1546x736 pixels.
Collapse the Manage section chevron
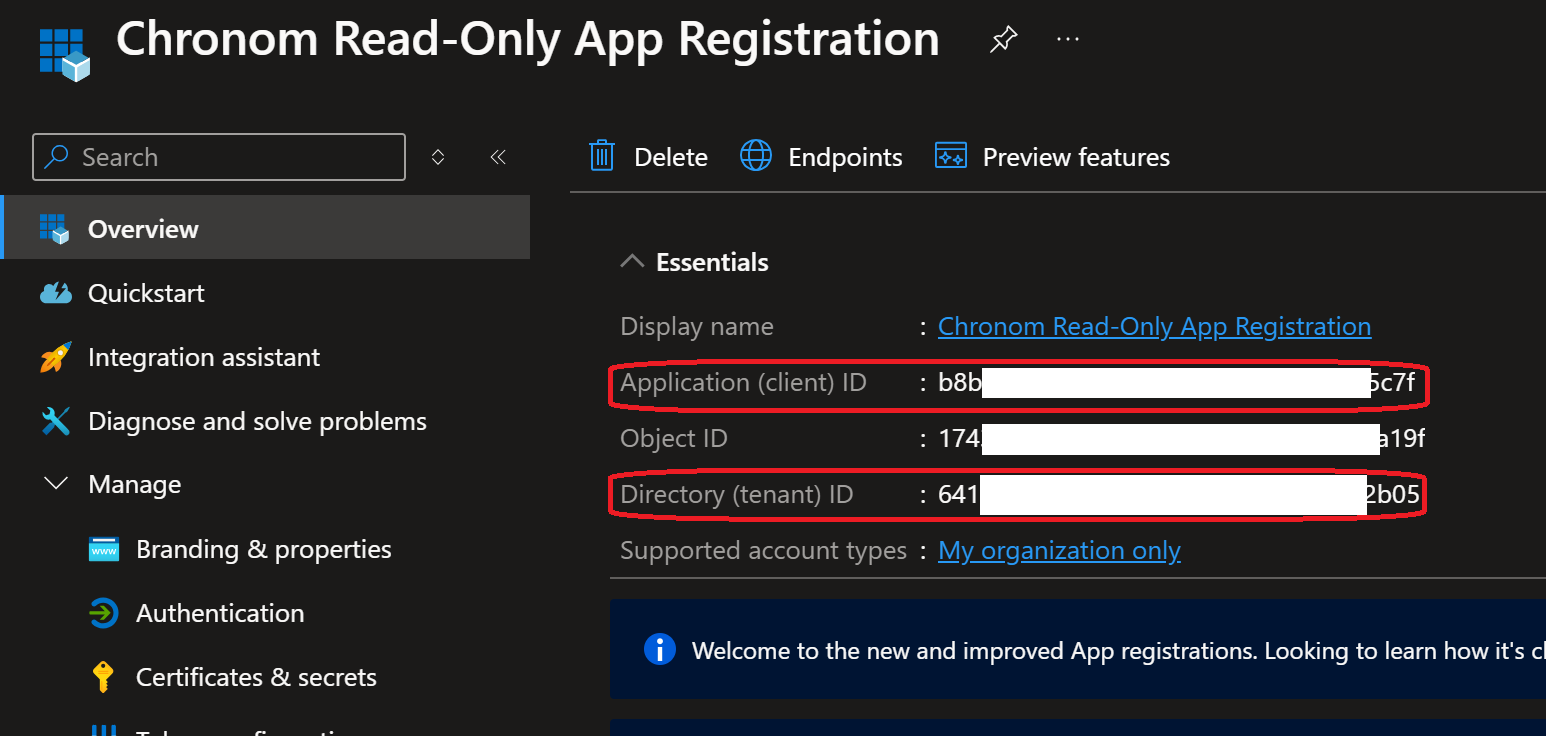click(56, 484)
